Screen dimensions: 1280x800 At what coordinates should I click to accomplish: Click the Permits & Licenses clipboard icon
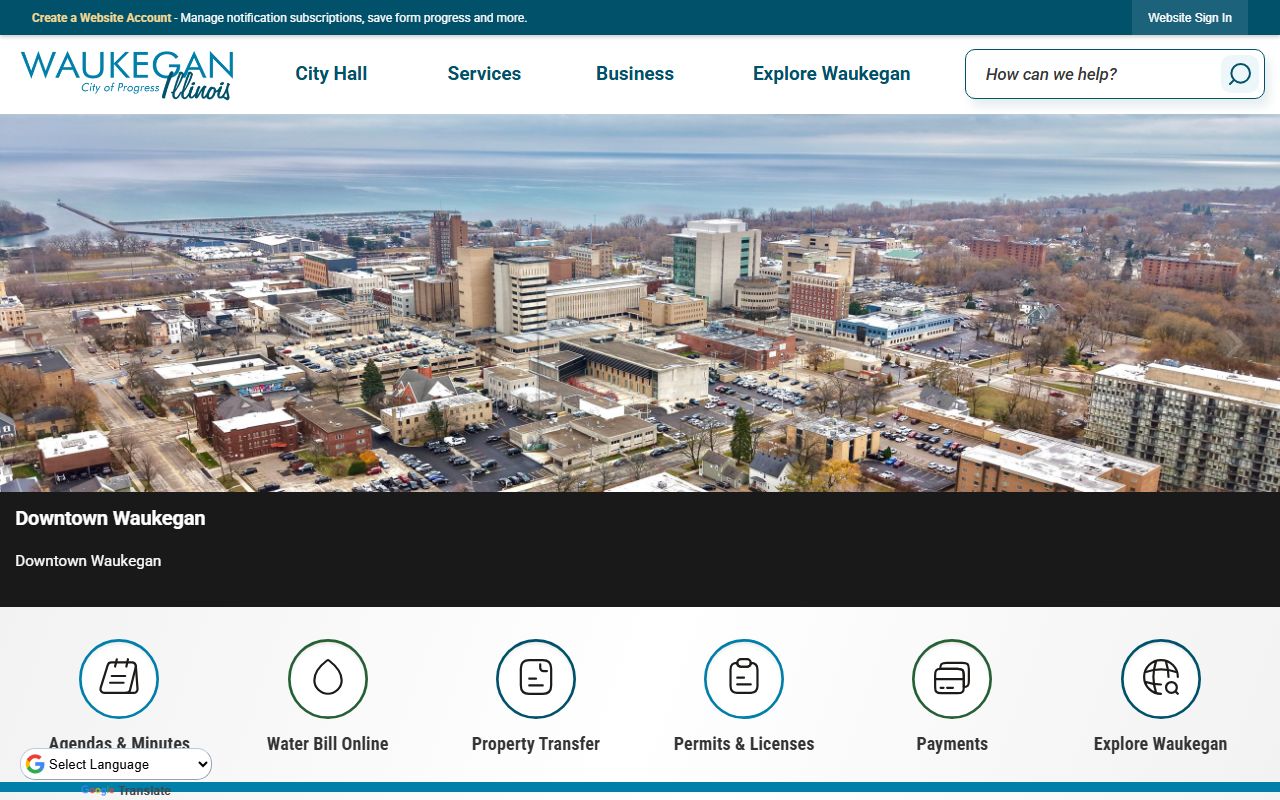tap(744, 679)
